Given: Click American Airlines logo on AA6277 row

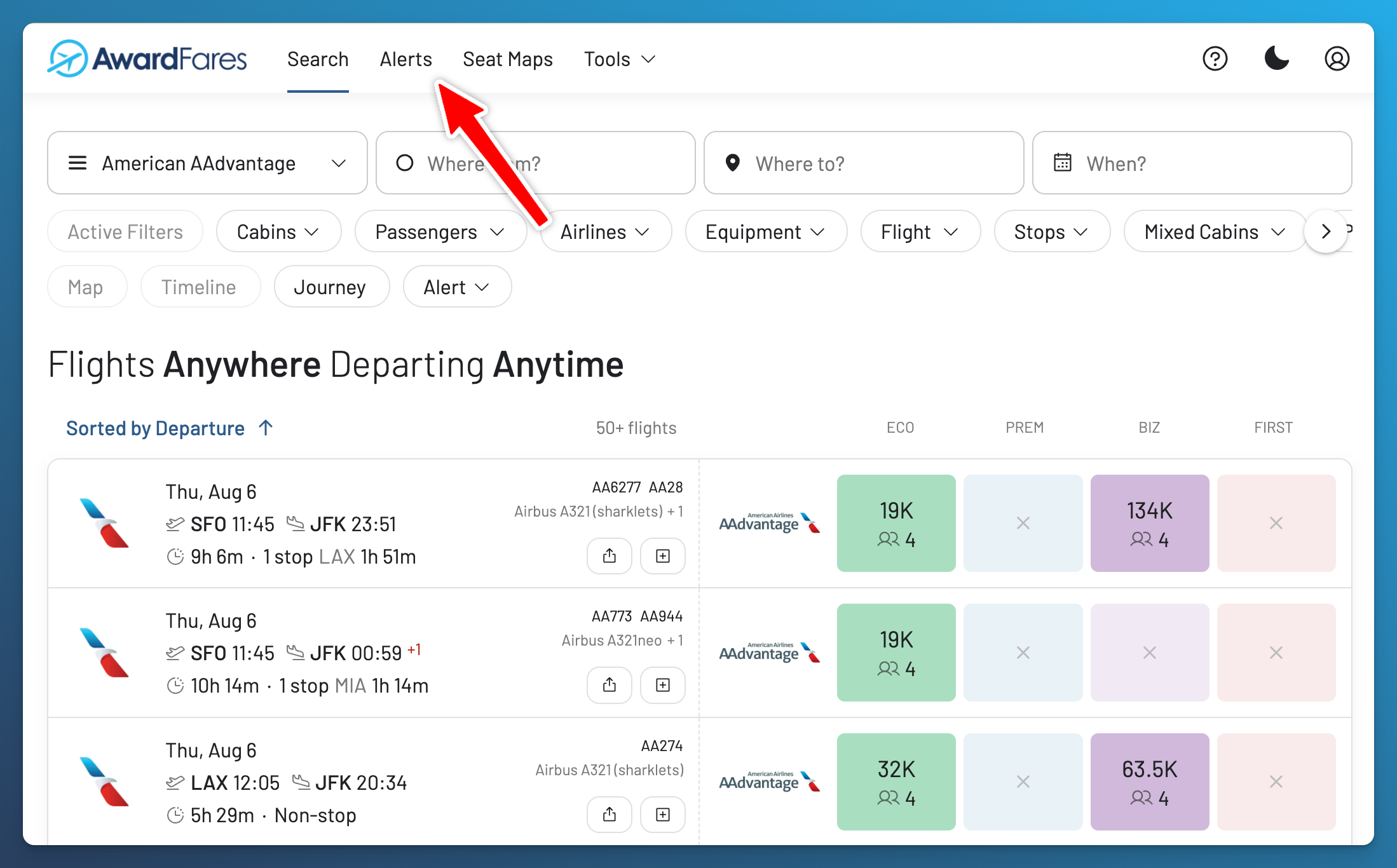Looking at the screenshot, I should click(x=104, y=523).
